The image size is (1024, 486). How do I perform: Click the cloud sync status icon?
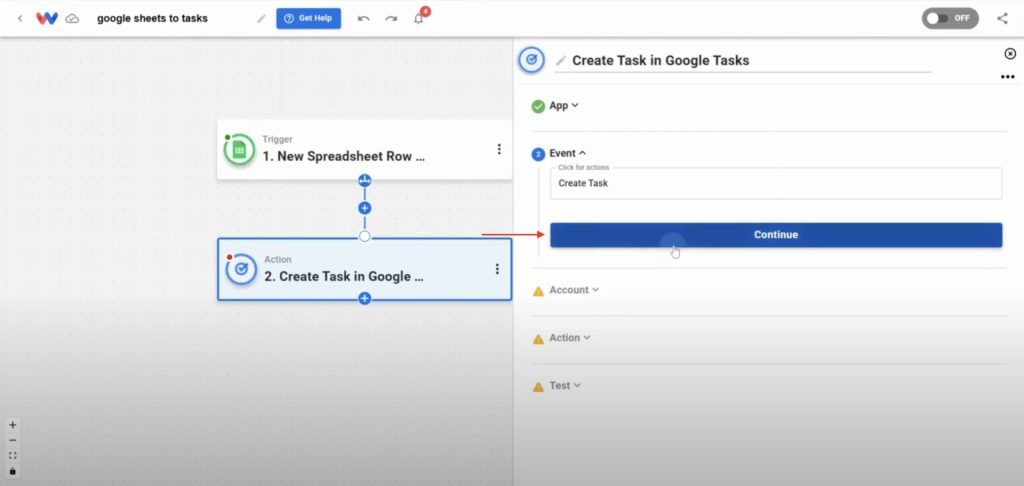(x=72, y=18)
